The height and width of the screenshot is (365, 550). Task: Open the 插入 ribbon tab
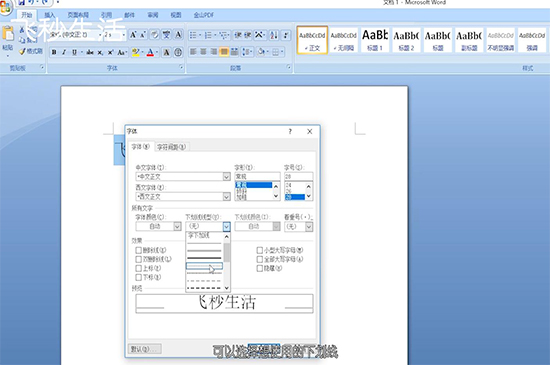pos(49,15)
